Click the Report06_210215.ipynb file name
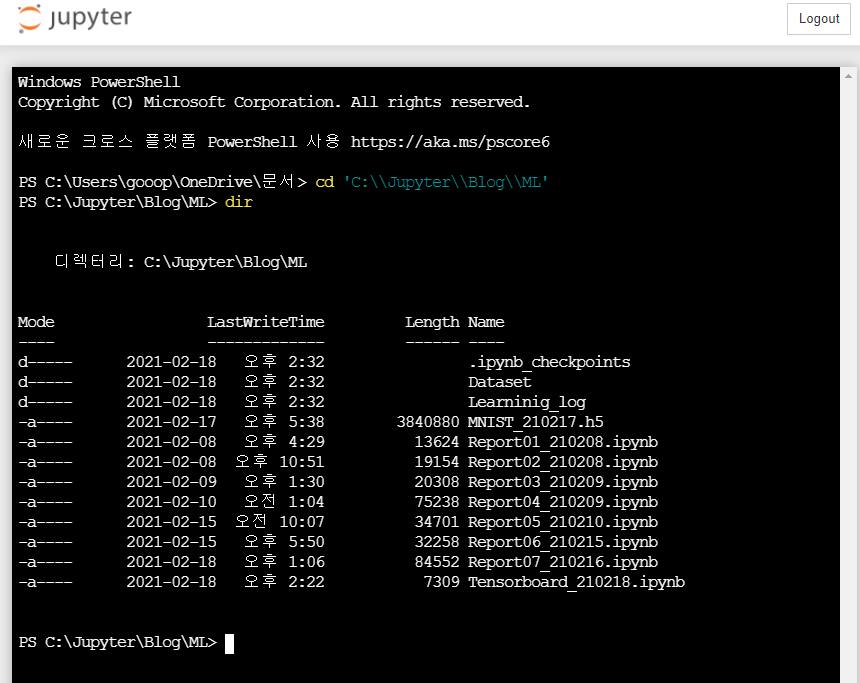Viewport: 860px width, 683px height. point(563,542)
